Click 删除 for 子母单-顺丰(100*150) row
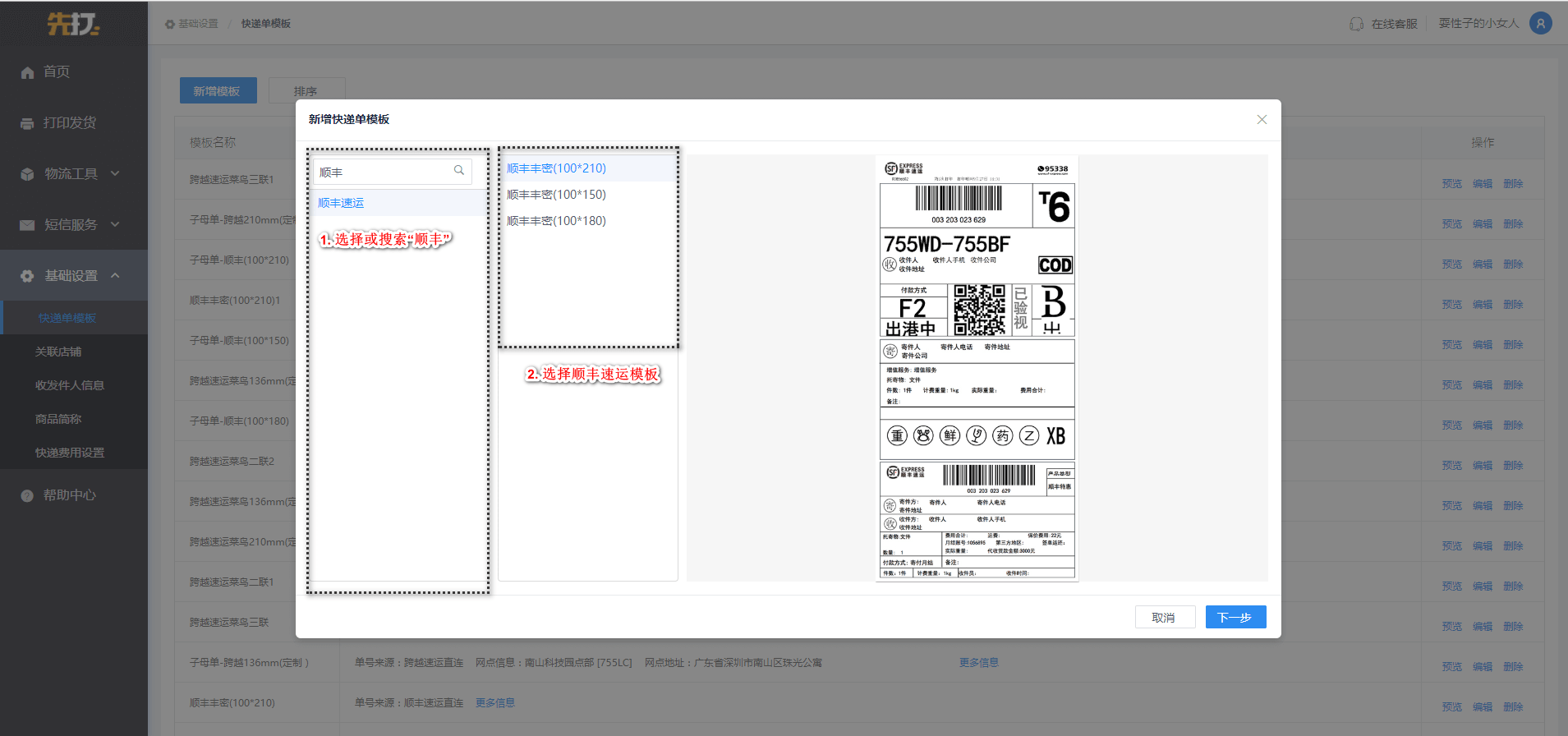This screenshot has height=736, width=1568. tap(1513, 344)
